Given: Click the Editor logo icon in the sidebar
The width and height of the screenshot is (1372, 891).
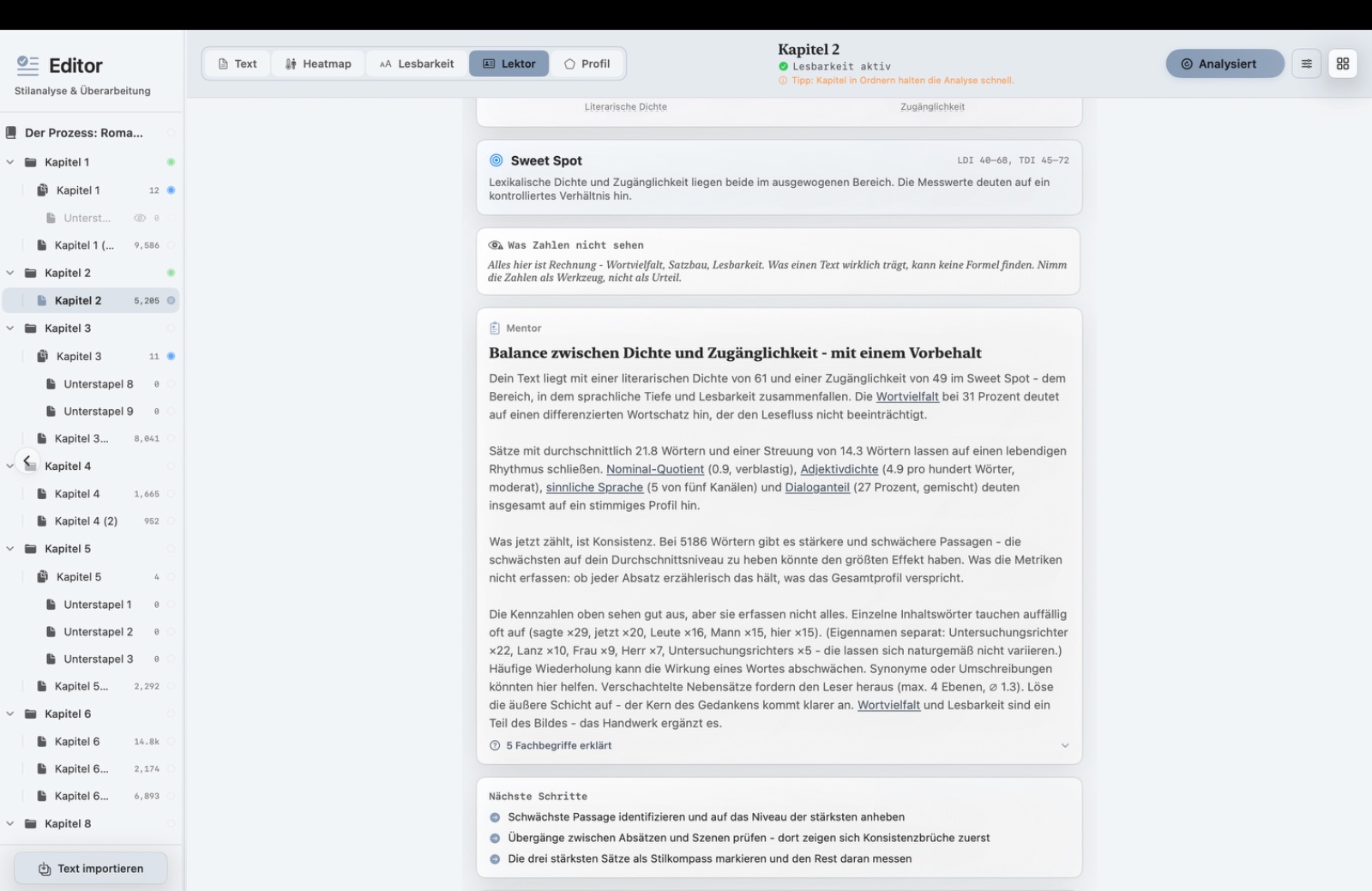Looking at the screenshot, I should [x=28, y=65].
